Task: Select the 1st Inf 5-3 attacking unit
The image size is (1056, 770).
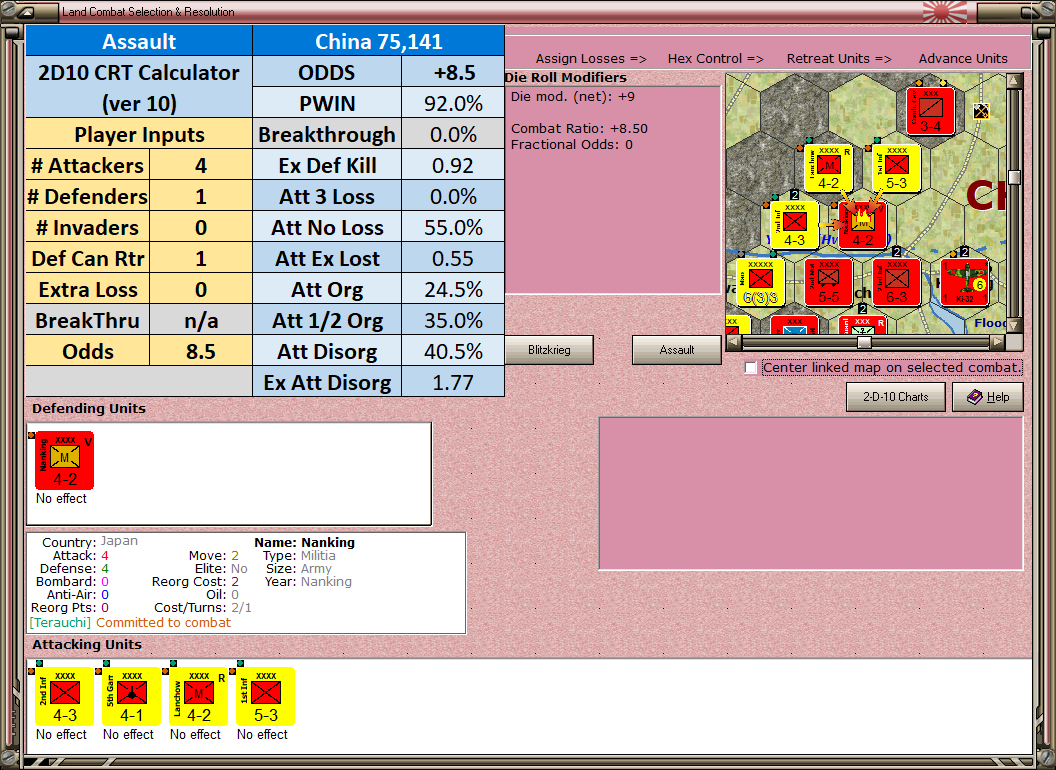Action: click(x=265, y=696)
